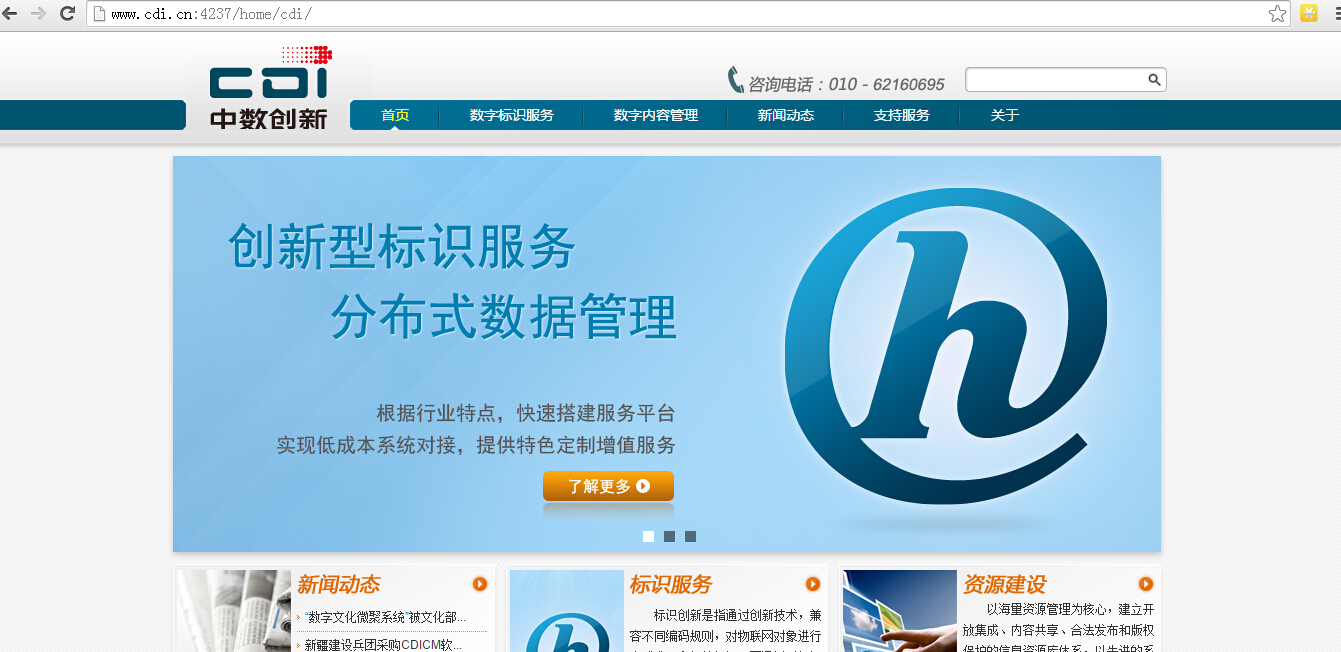
Task: Click the phone icon beside 咨询电话
Action: click(x=736, y=80)
